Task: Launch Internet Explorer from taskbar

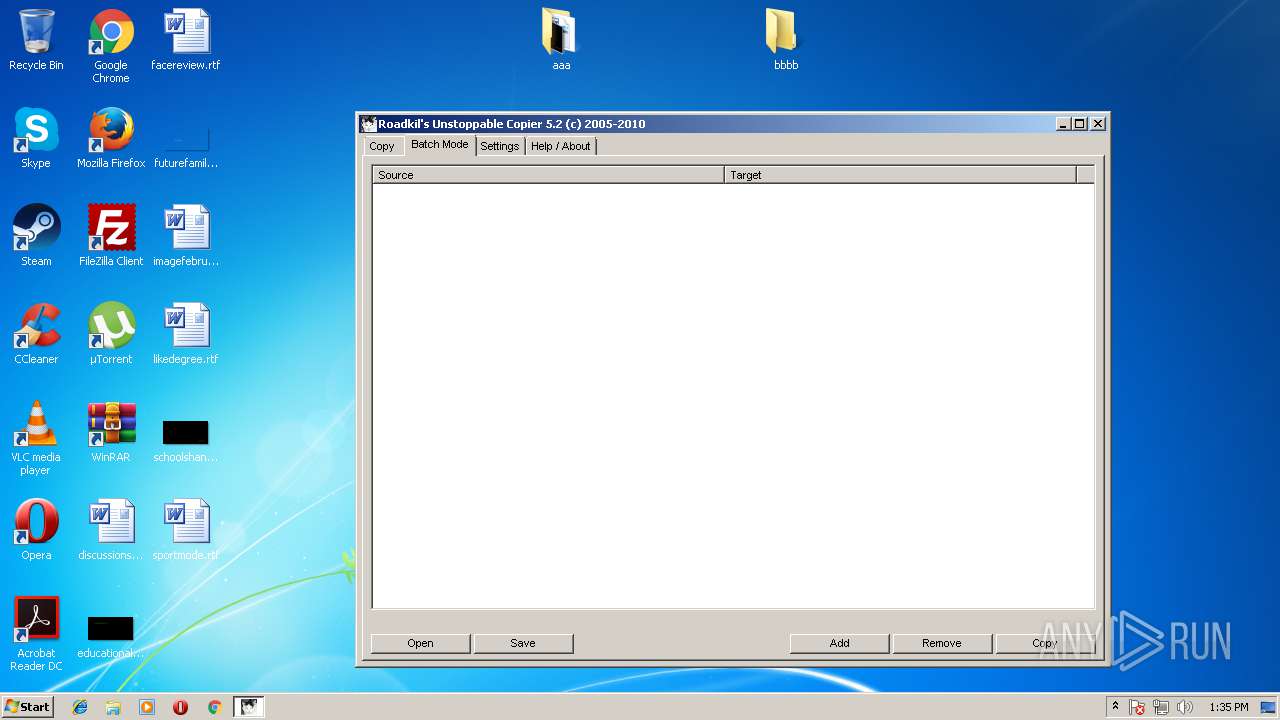Action: 80,707
